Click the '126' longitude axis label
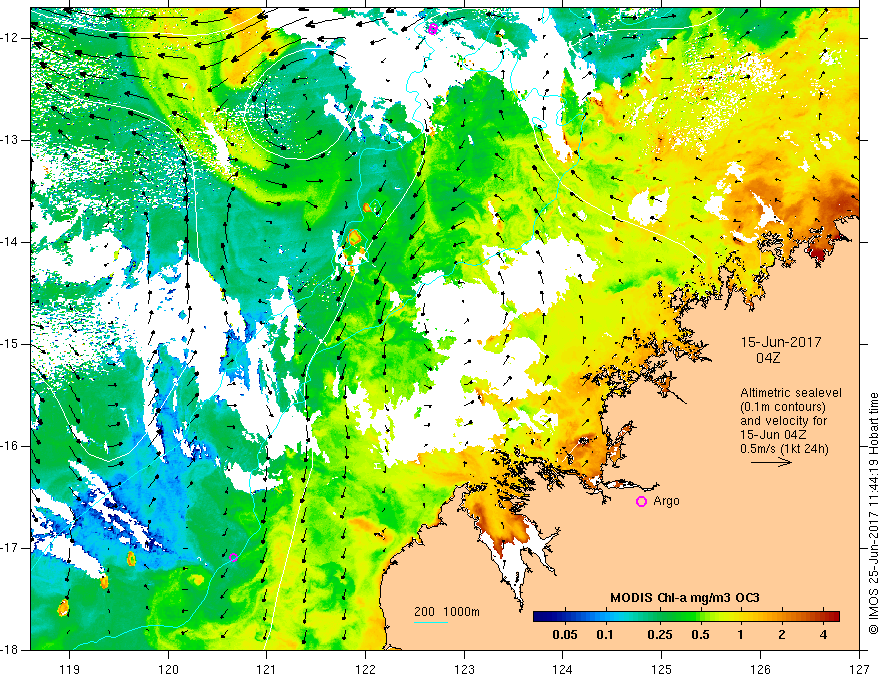Image resolution: width=880 pixels, height=680 pixels. coord(760,669)
